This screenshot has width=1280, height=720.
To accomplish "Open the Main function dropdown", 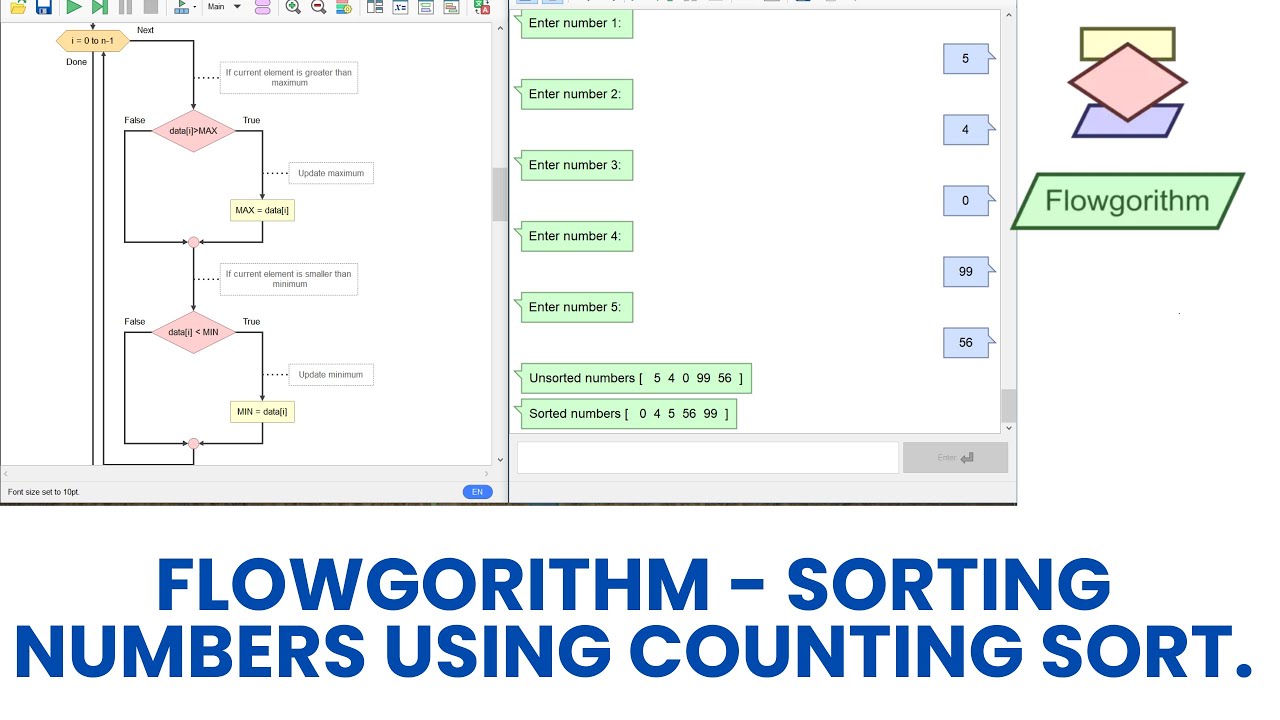I will [x=225, y=6].
